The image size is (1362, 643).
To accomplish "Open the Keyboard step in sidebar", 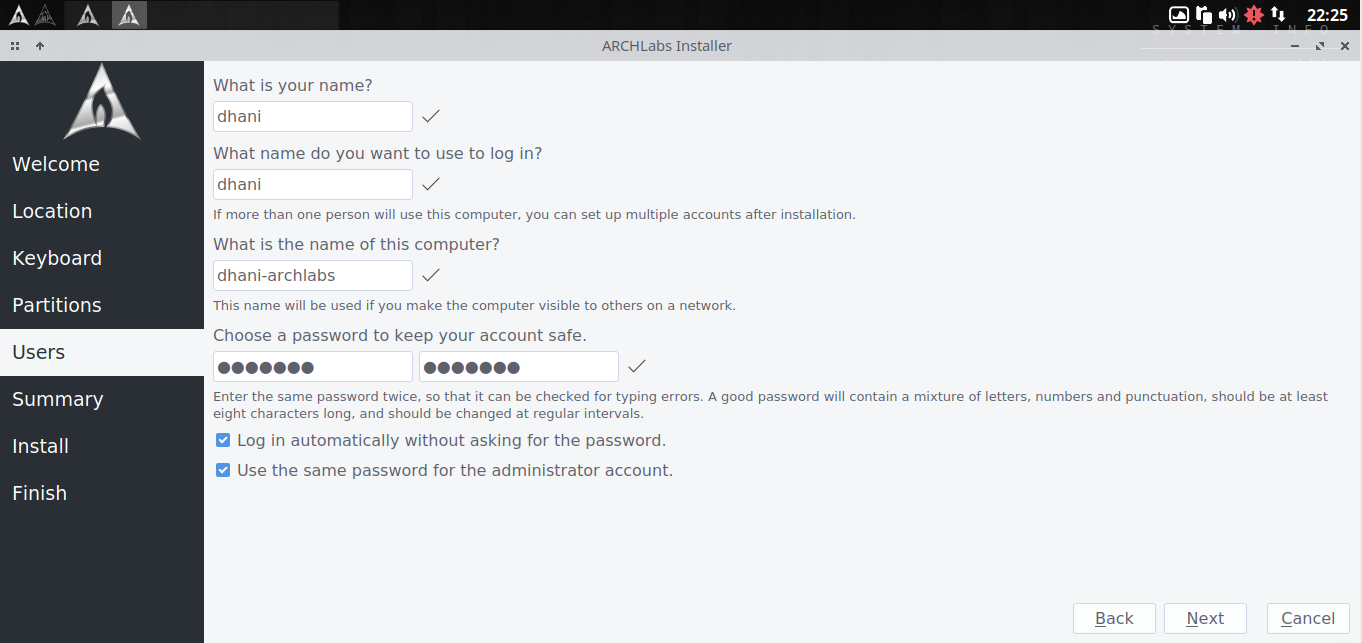I will pos(57,258).
